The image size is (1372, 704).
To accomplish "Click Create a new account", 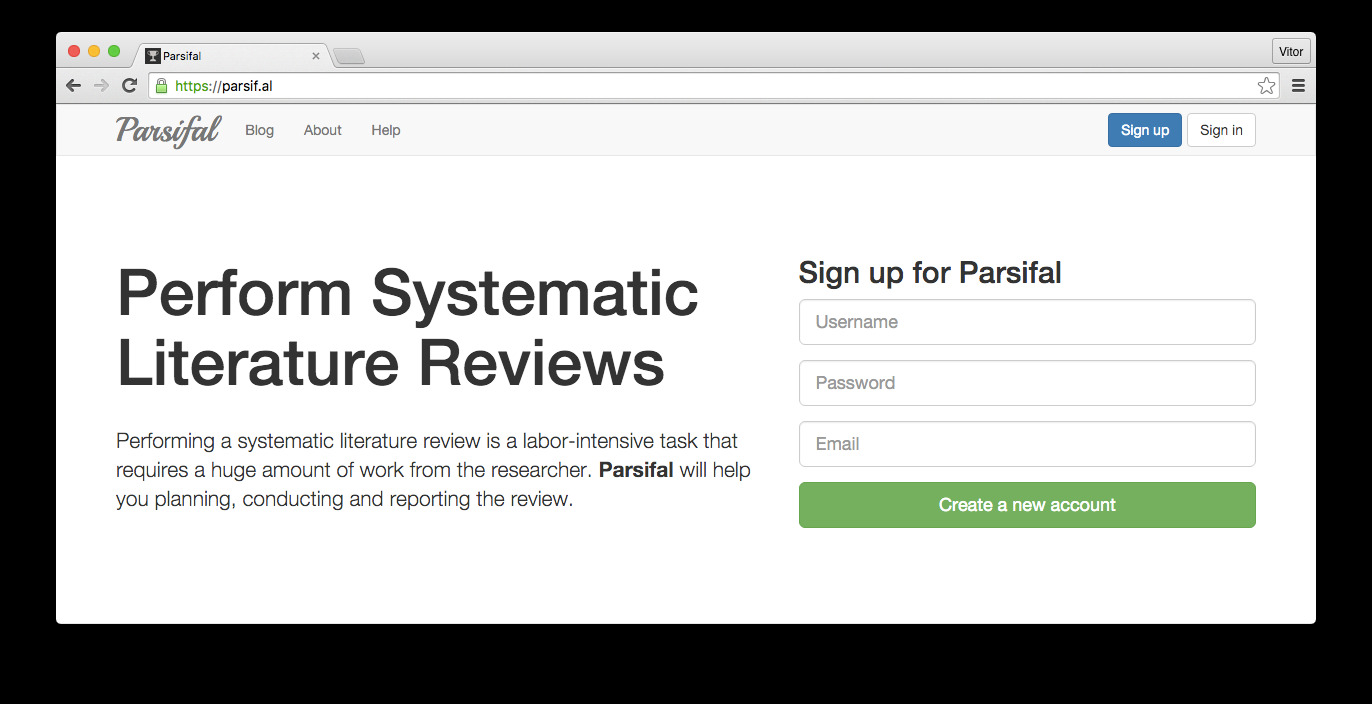I will point(1027,505).
